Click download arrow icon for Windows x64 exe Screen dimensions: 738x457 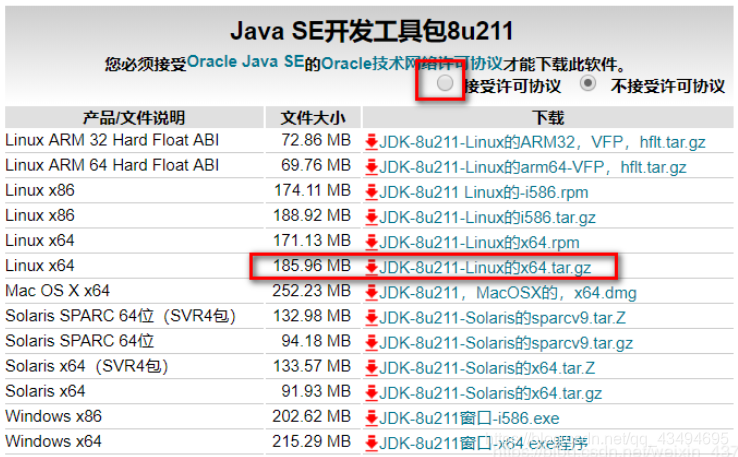(x=371, y=443)
